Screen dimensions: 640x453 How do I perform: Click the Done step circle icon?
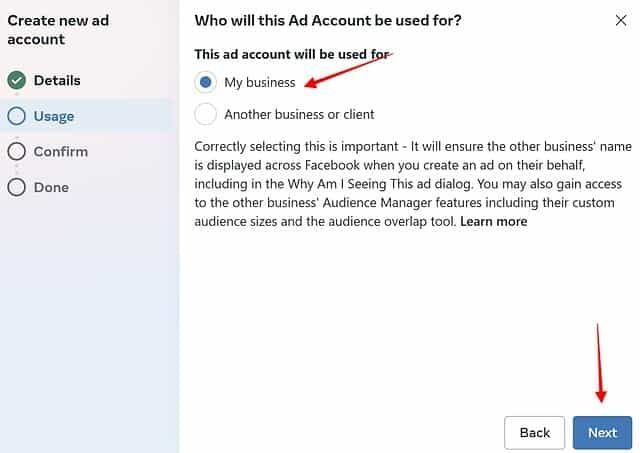[17, 187]
